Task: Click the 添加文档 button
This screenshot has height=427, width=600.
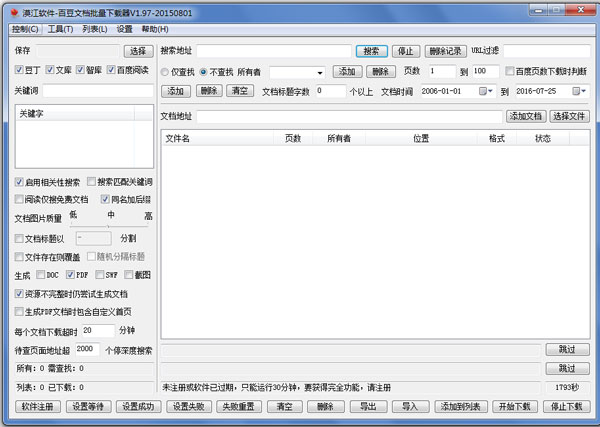Action: tap(526, 116)
